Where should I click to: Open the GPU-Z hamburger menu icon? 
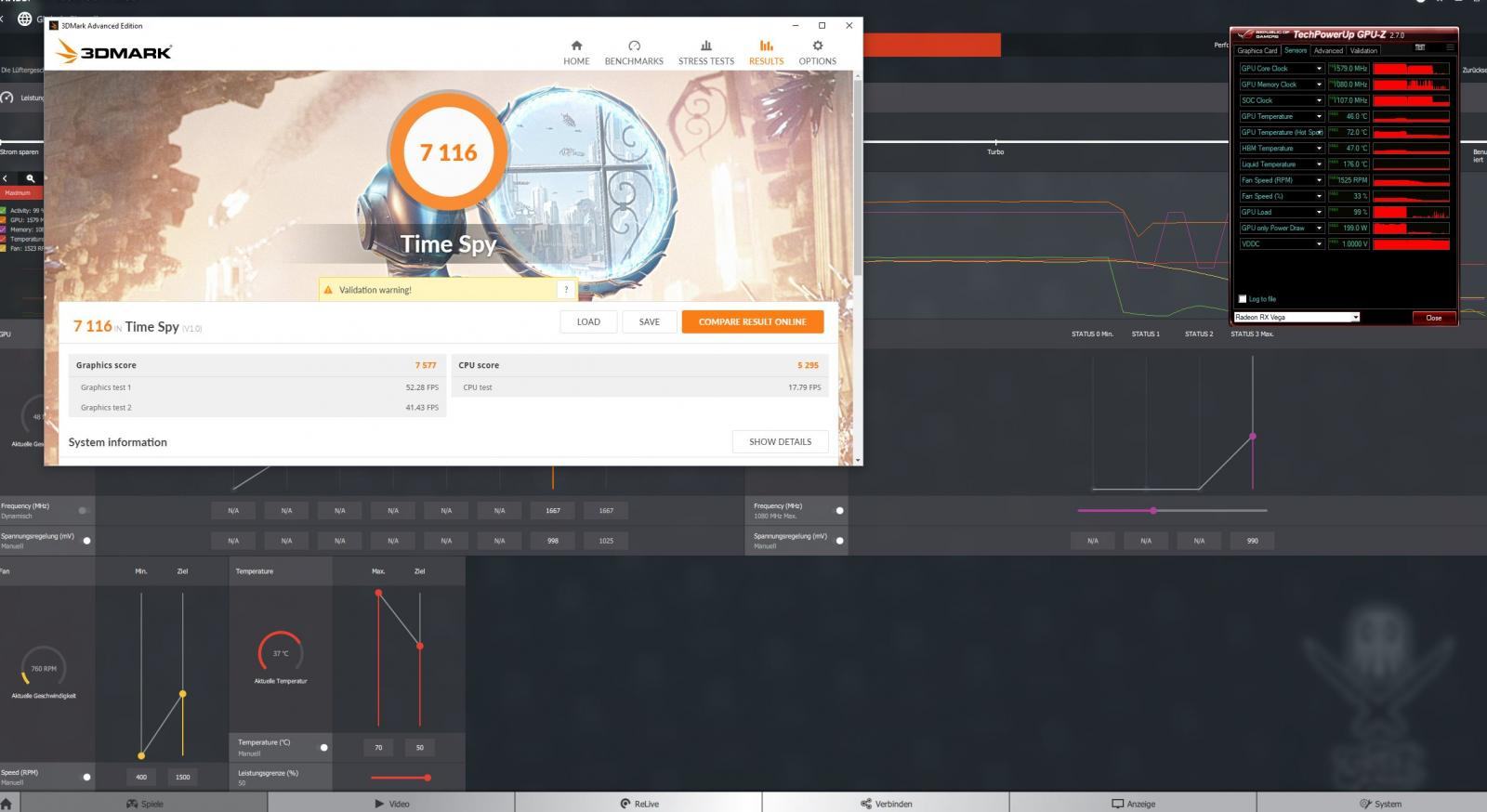coord(1451,47)
